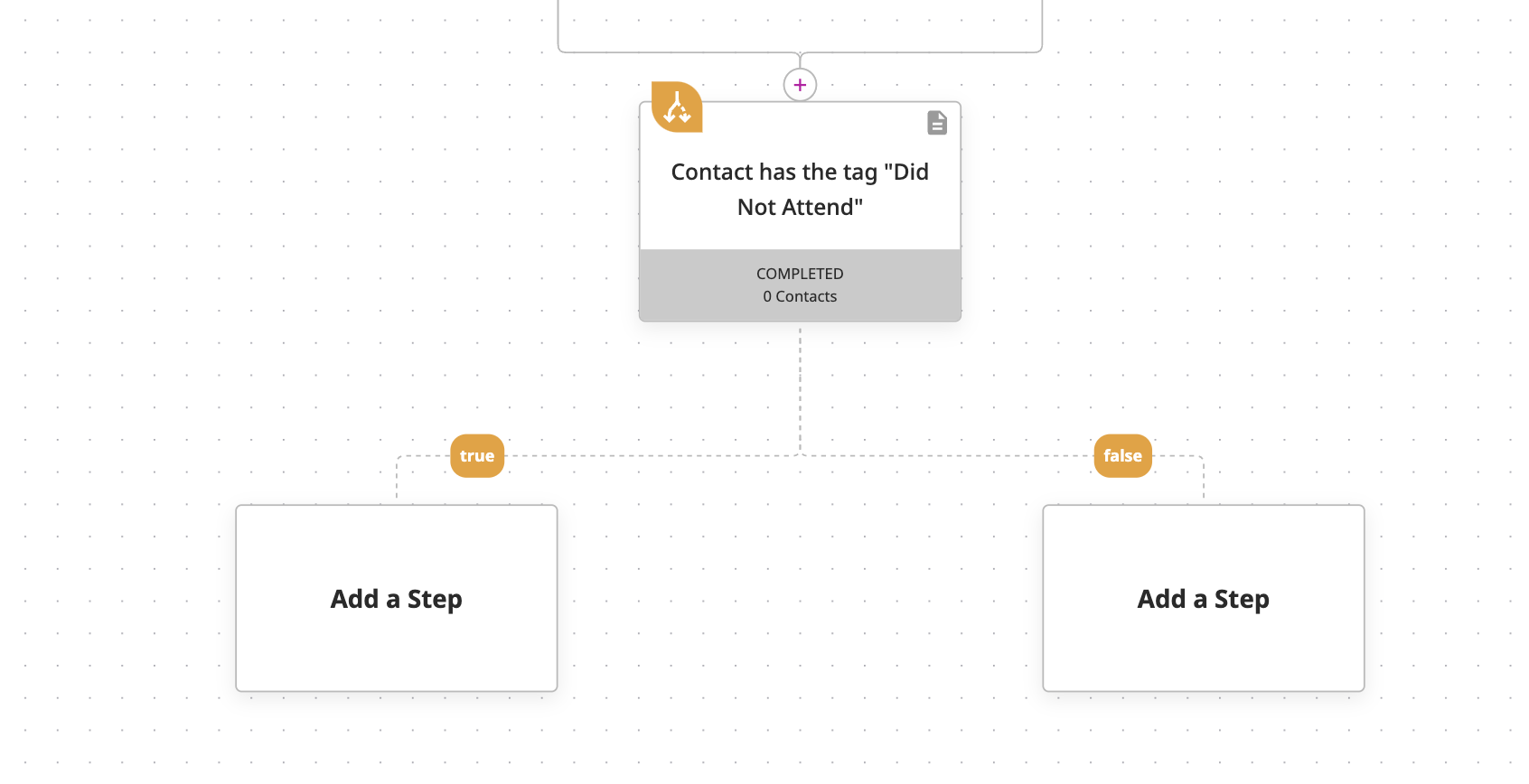The height and width of the screenshot is (784, 1529).
Task: Select the partially visible card at top
Action: click(800, 25)
